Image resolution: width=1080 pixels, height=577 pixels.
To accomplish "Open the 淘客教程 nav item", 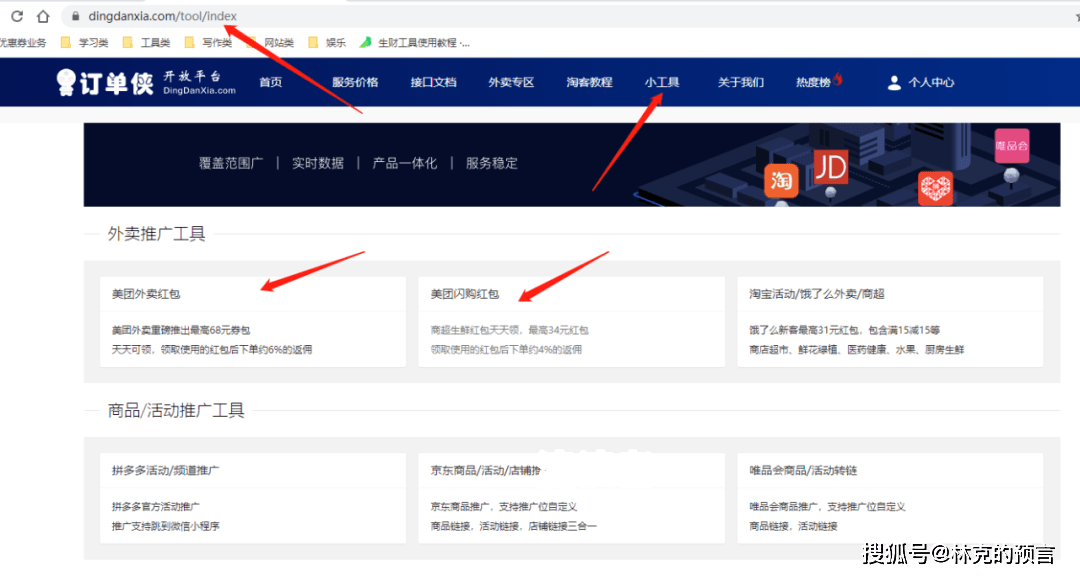I will 590,82.
